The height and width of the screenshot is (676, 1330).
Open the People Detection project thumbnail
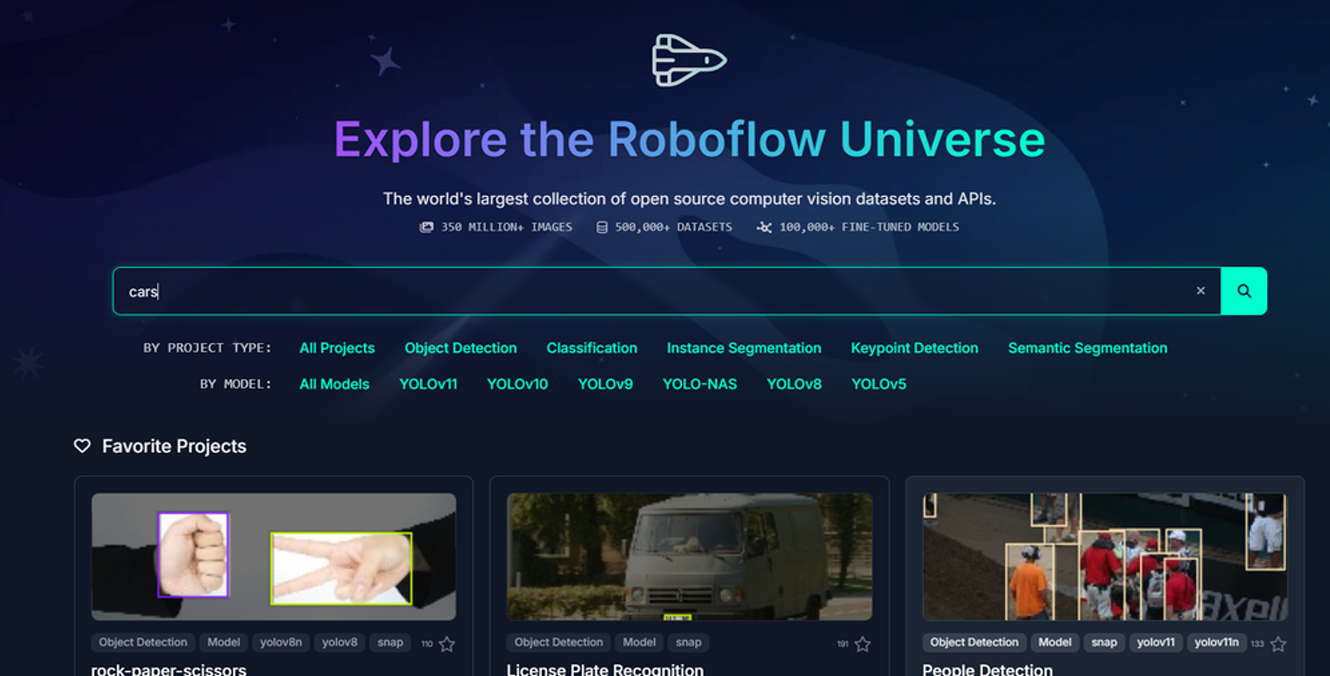[x=1105, y=556]
